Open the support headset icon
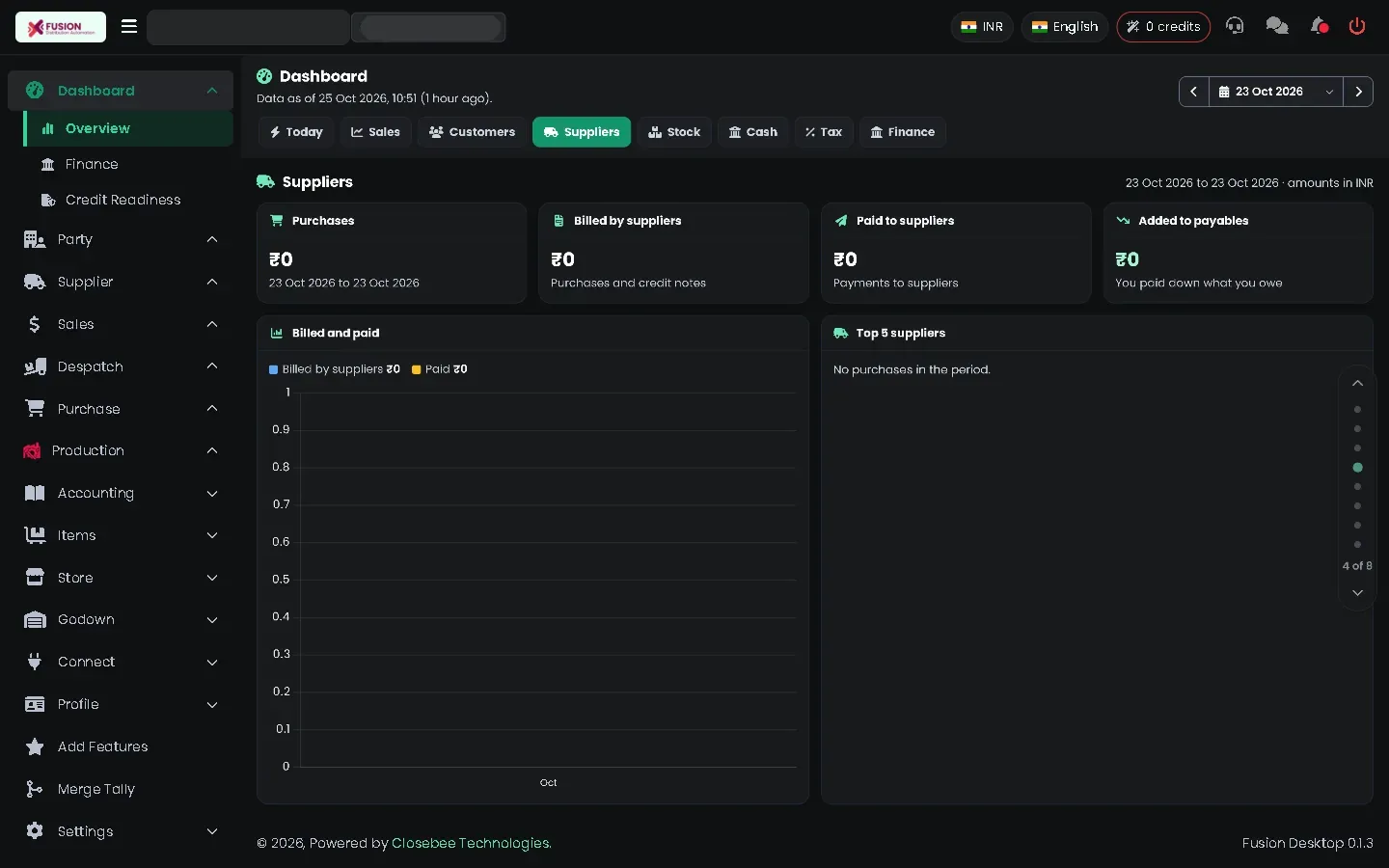The height and width of the screenshot is (868, 1389). coord(1235,26)
